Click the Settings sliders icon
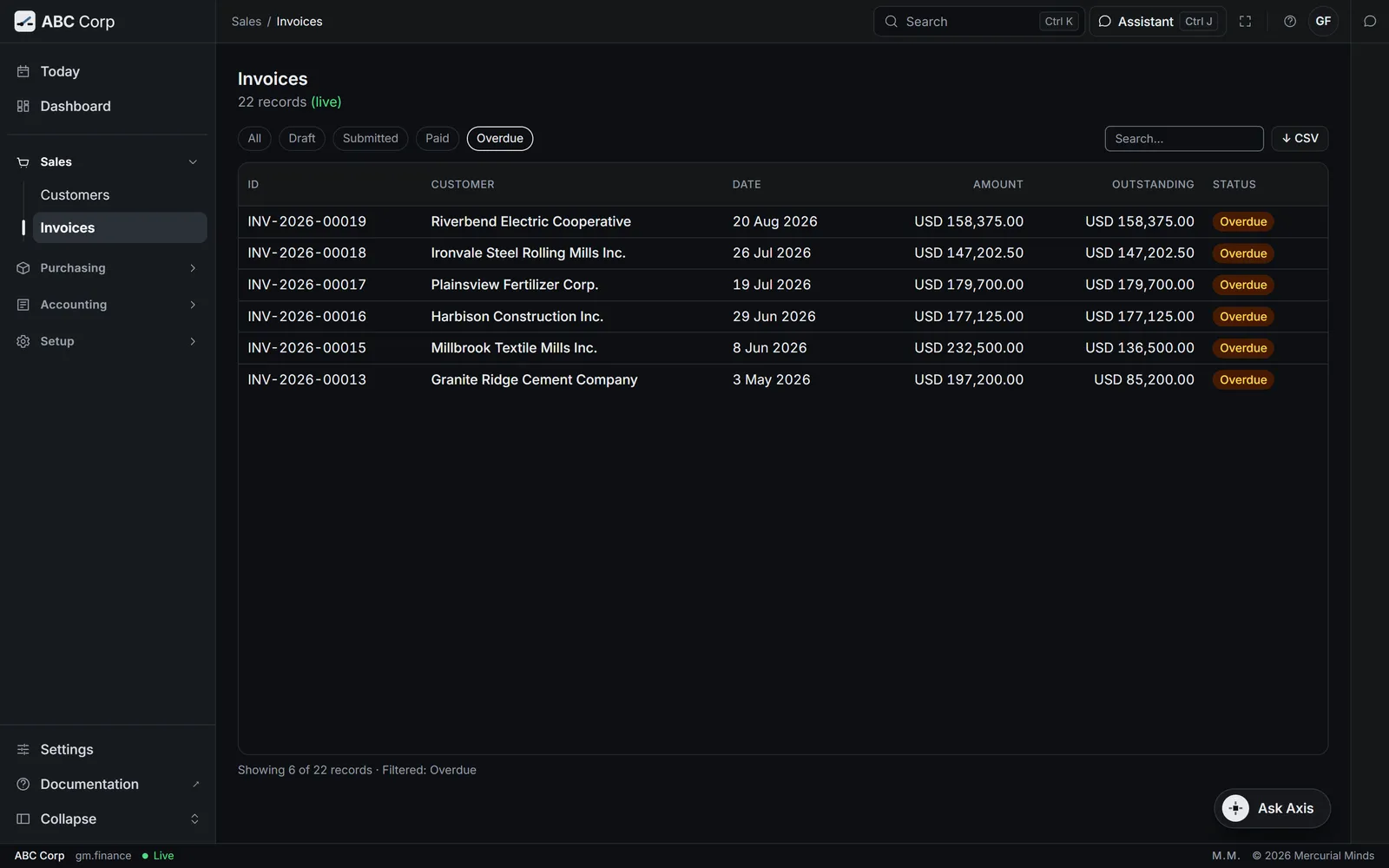 point(23,749)
